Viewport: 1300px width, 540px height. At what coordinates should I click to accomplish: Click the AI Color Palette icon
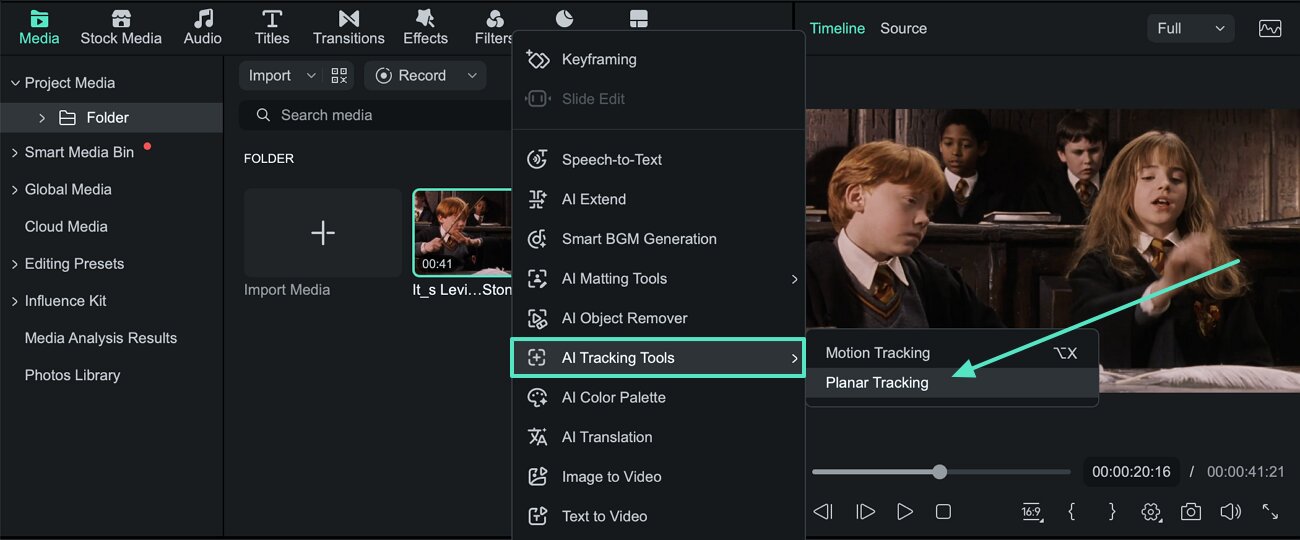click(x=538, y=397)
